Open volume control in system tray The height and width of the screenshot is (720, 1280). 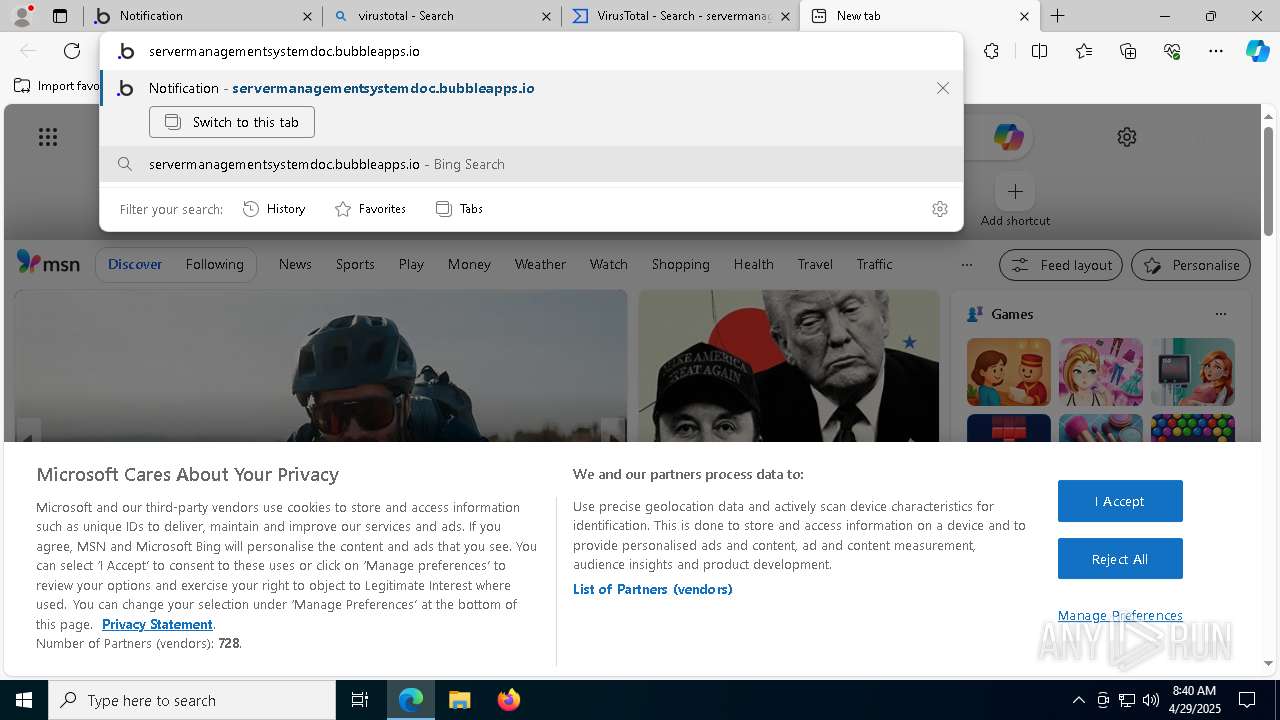(x=1151, y=700)
